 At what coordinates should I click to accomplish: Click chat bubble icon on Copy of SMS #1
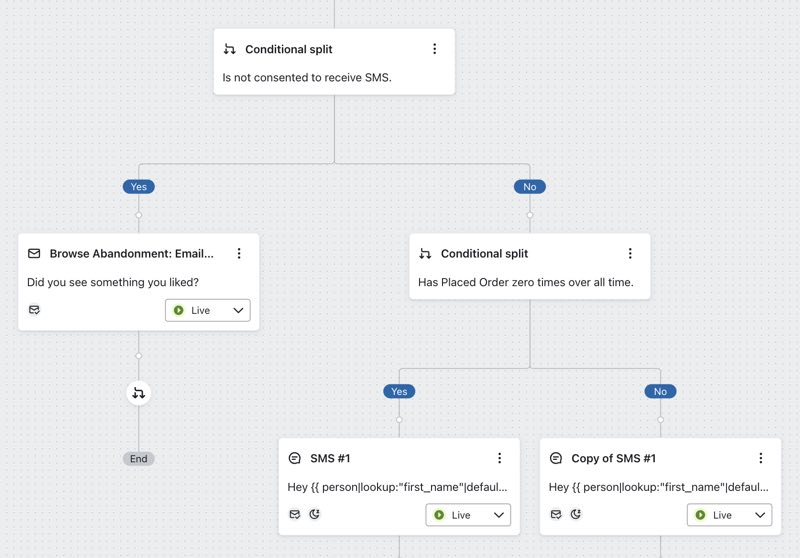click(x=555, y=458)
